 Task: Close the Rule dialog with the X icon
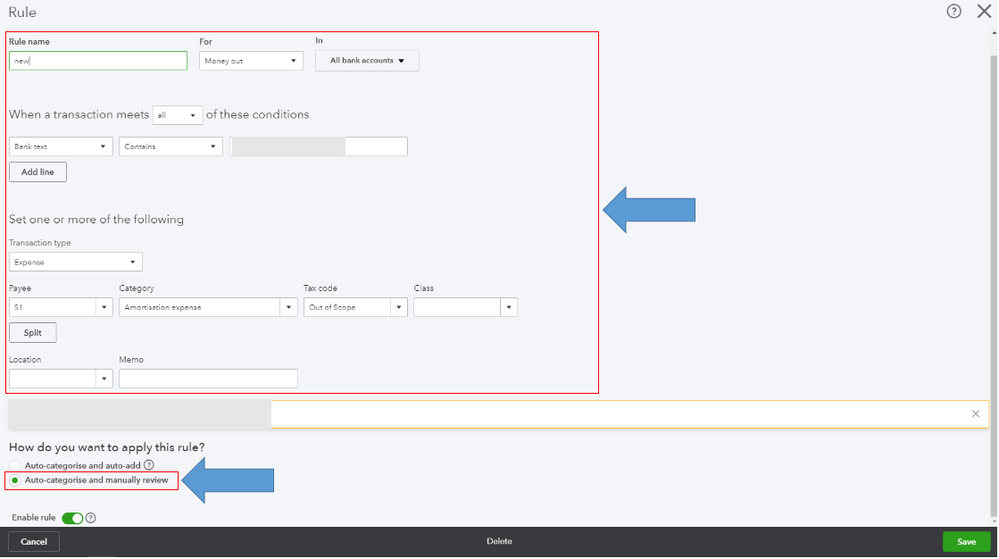(x=984, y=11)
